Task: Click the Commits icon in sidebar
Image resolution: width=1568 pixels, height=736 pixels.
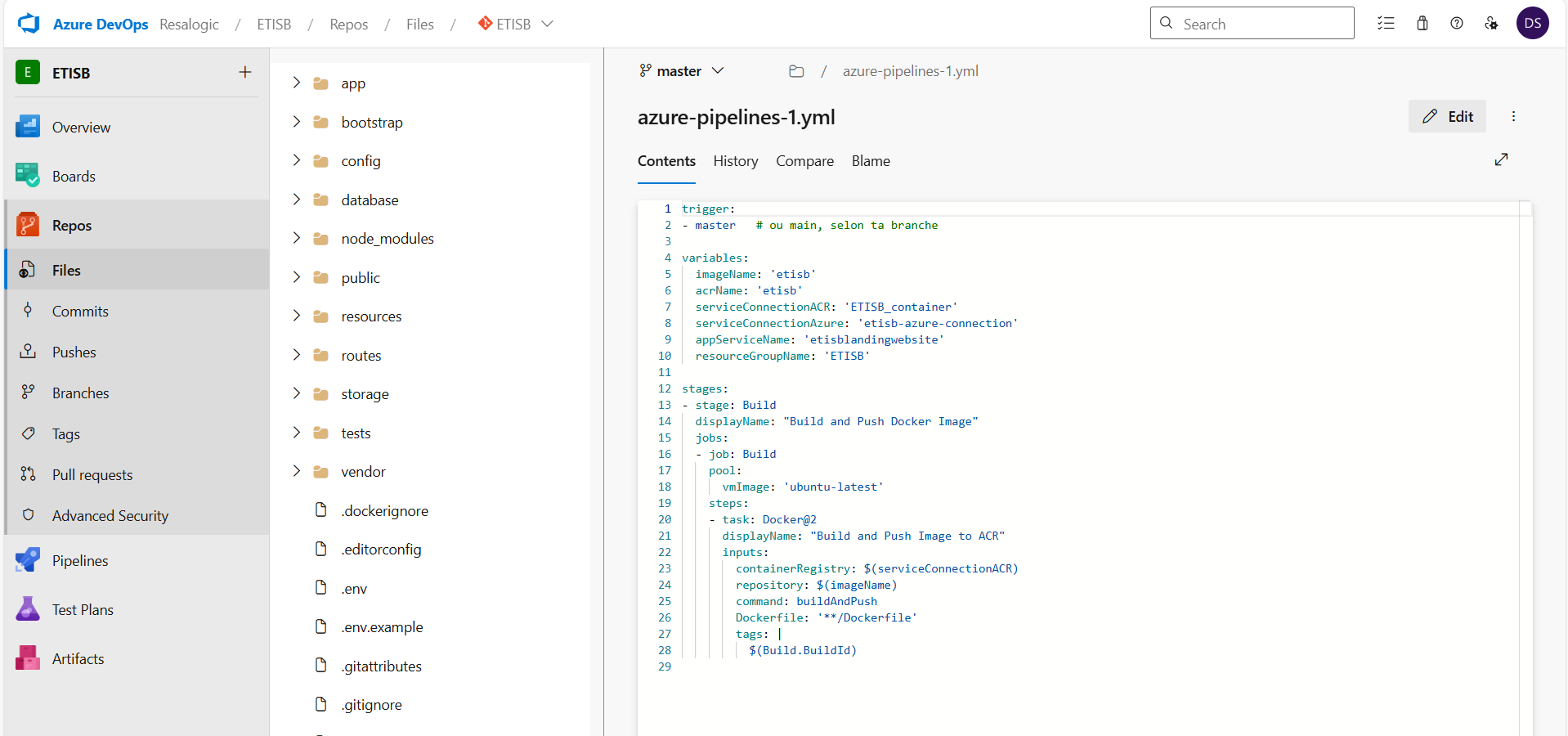Action: click(x=28, y=311)
